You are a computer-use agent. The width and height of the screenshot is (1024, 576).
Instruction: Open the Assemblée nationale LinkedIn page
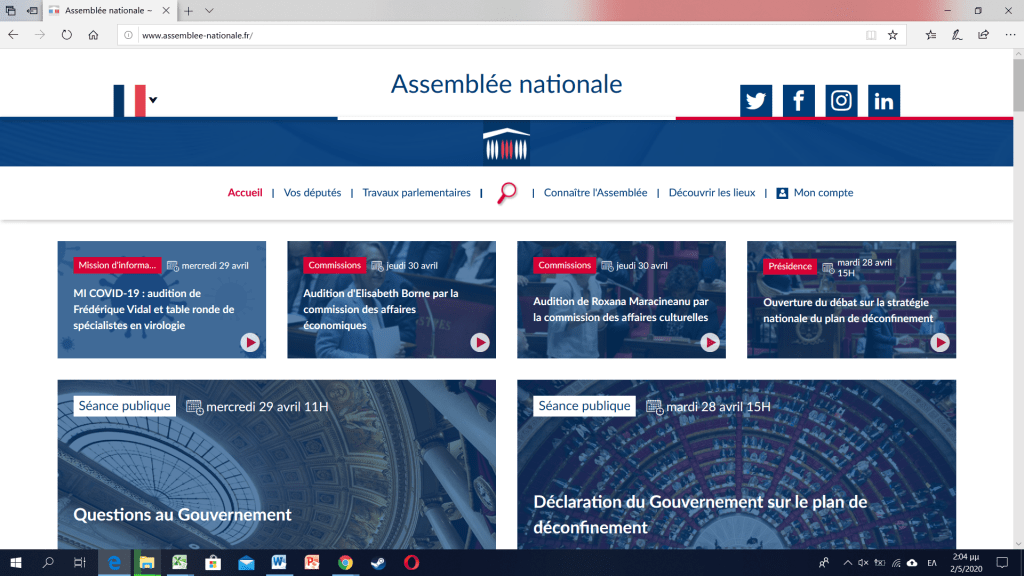pos(884,101)
